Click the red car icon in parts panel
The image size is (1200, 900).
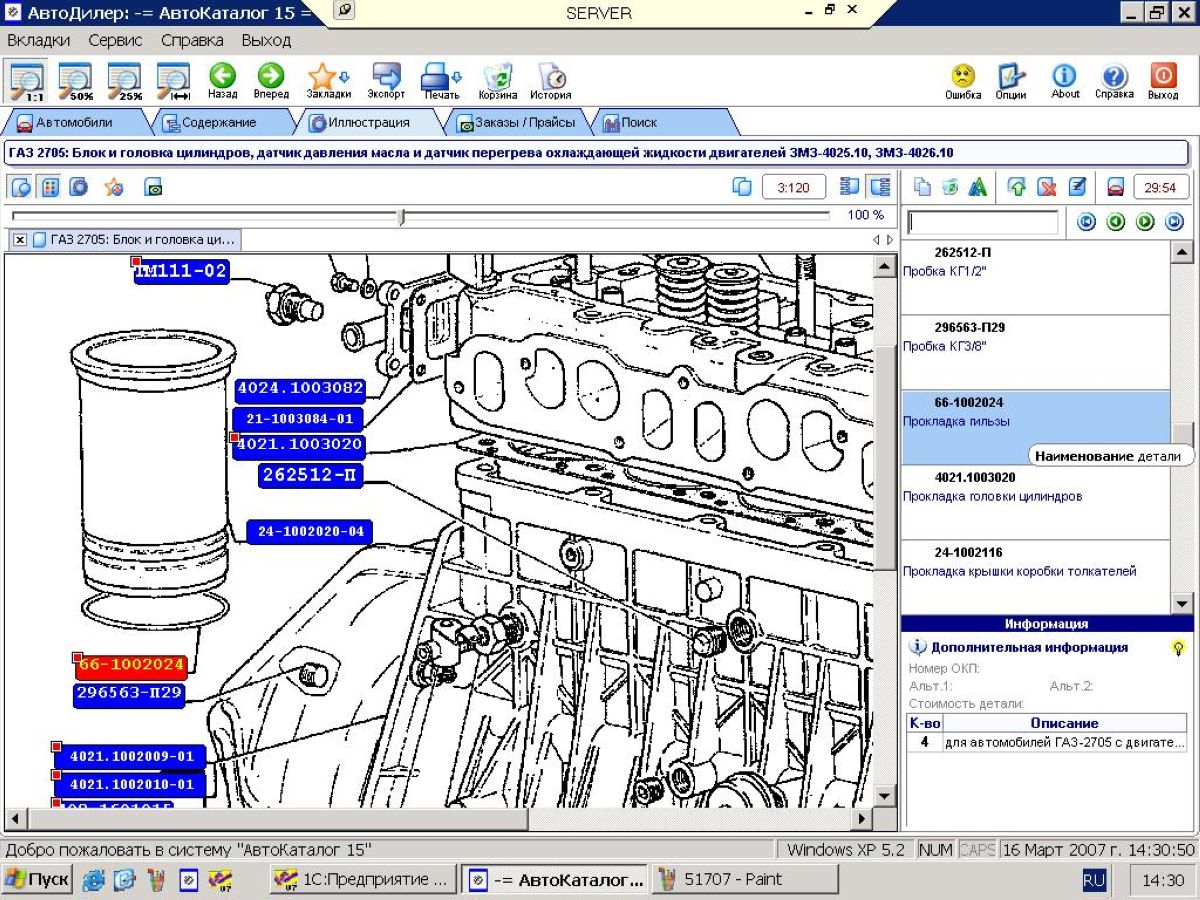[x=1116, y=187]
